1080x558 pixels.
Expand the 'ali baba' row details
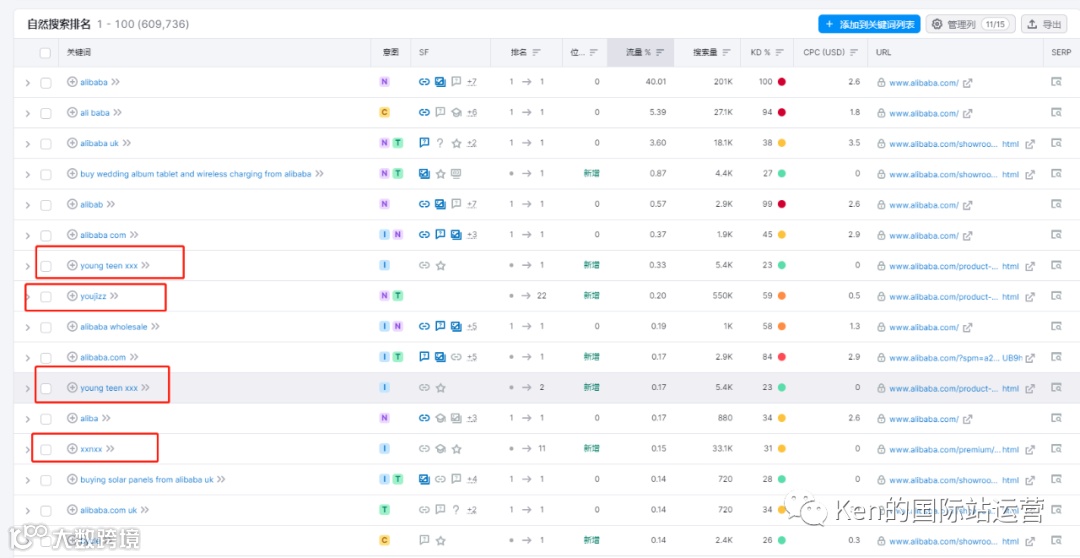click(x=28, y=114)
